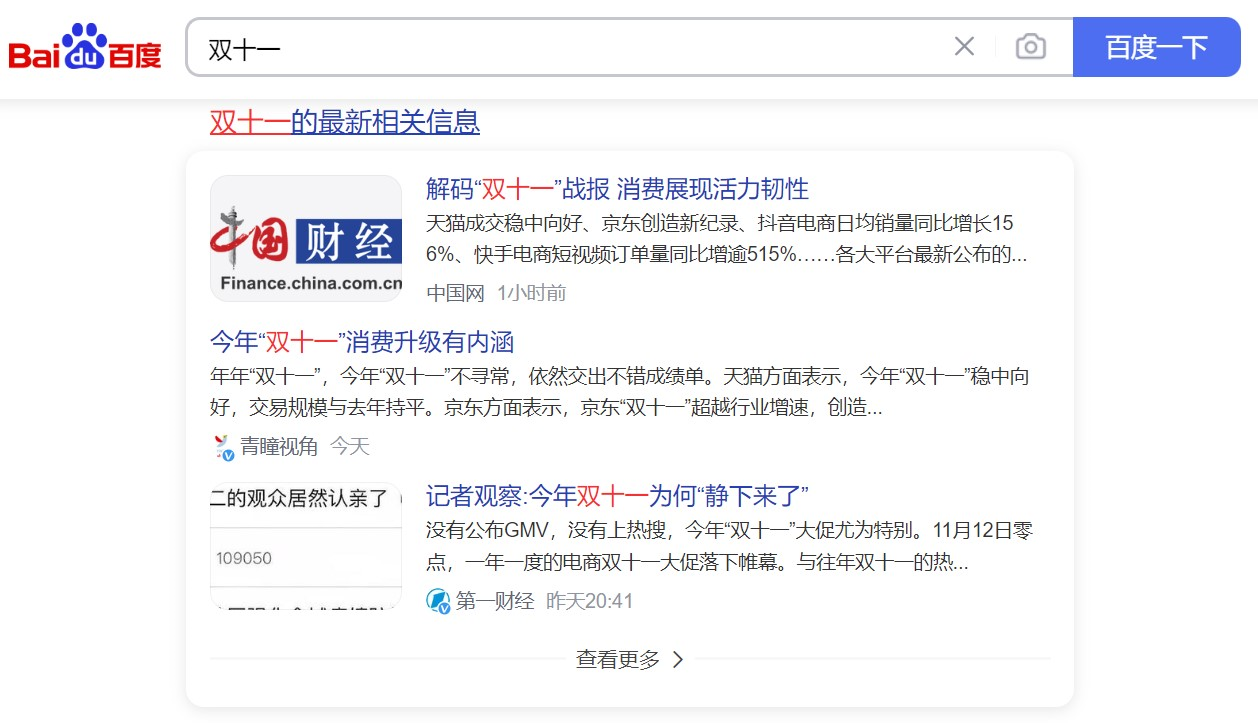Click the 青瞳视角 source avatar icon
1258x723 pixels.
(224, 447)
